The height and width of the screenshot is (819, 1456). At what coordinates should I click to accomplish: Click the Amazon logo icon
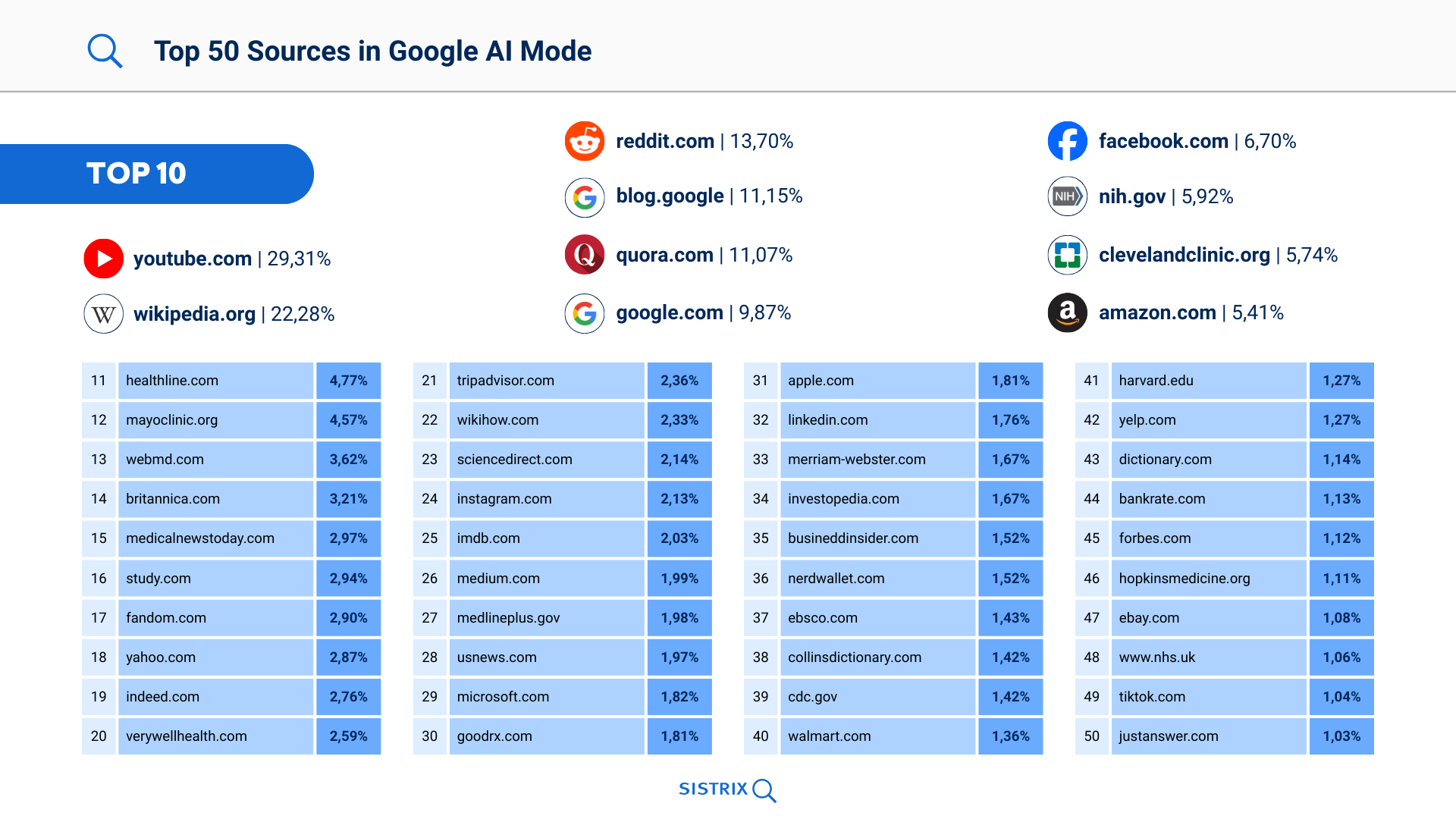tap(1067, 312)
